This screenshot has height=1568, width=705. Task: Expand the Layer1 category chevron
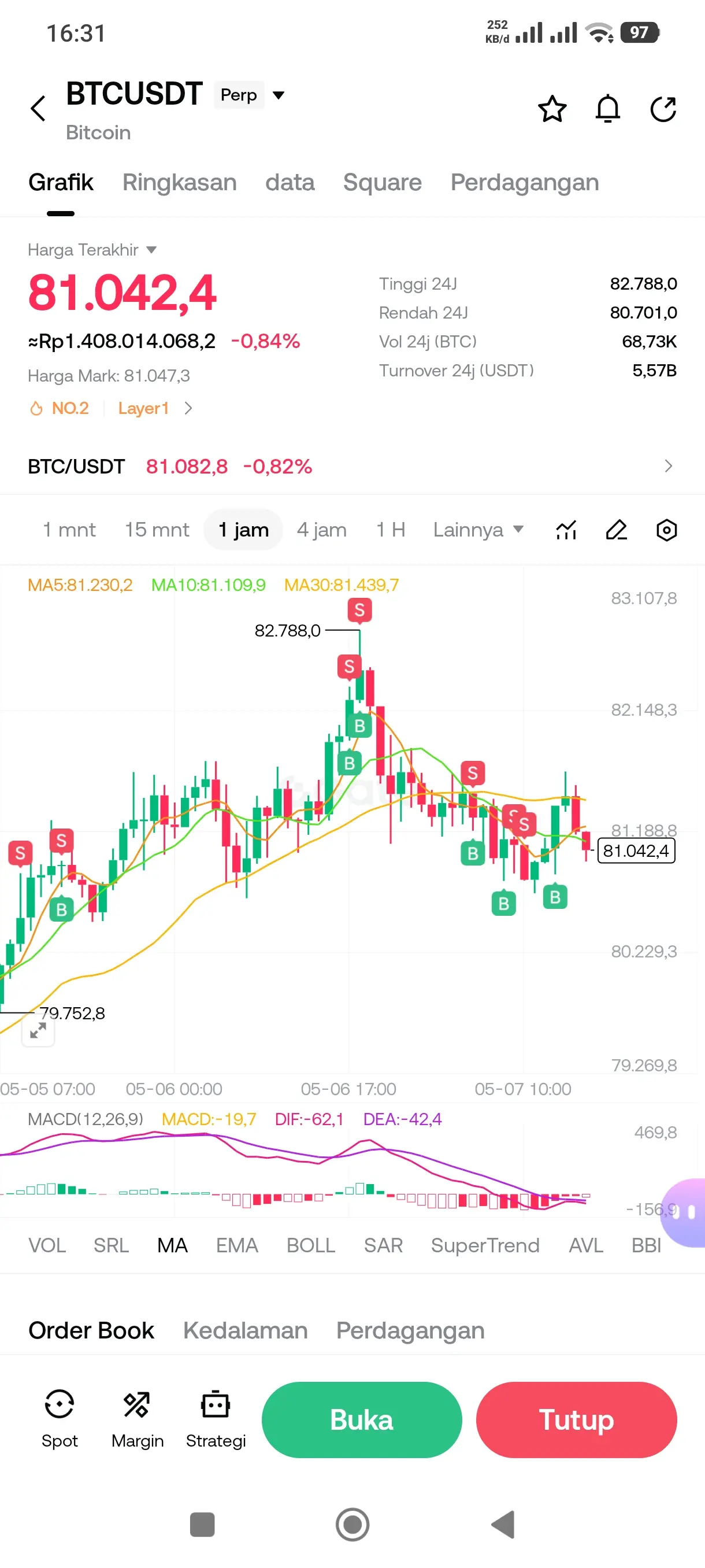click(x=188, y=408)
